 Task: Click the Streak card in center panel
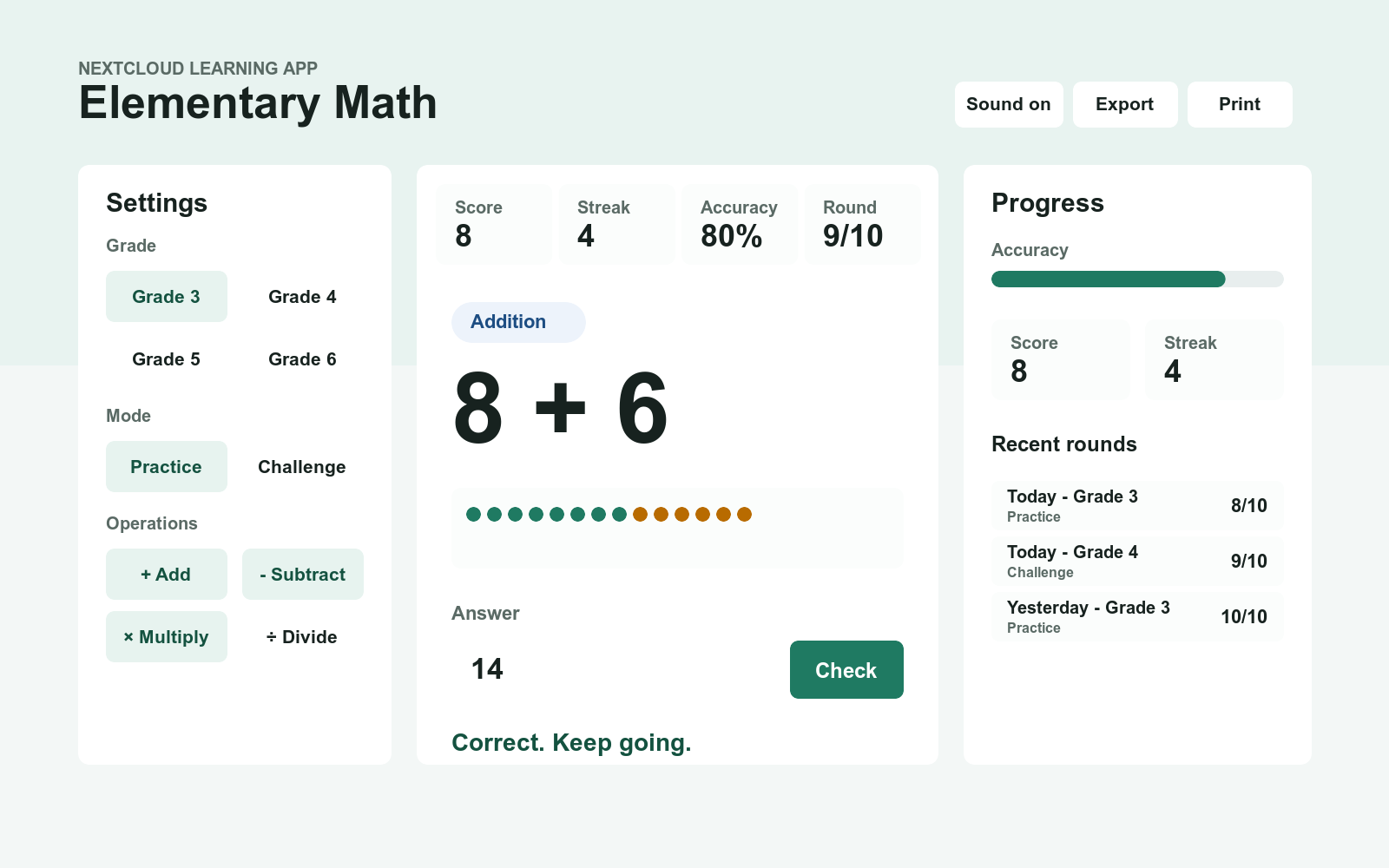tap(616, 224)
